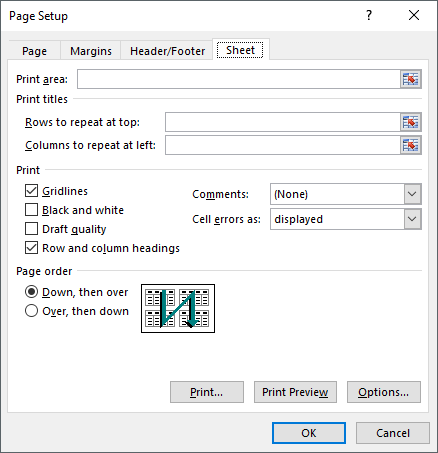Screen dimensions: 438x453
Task: Tick the Draft quality checkbox
Action: click(31, 229)
